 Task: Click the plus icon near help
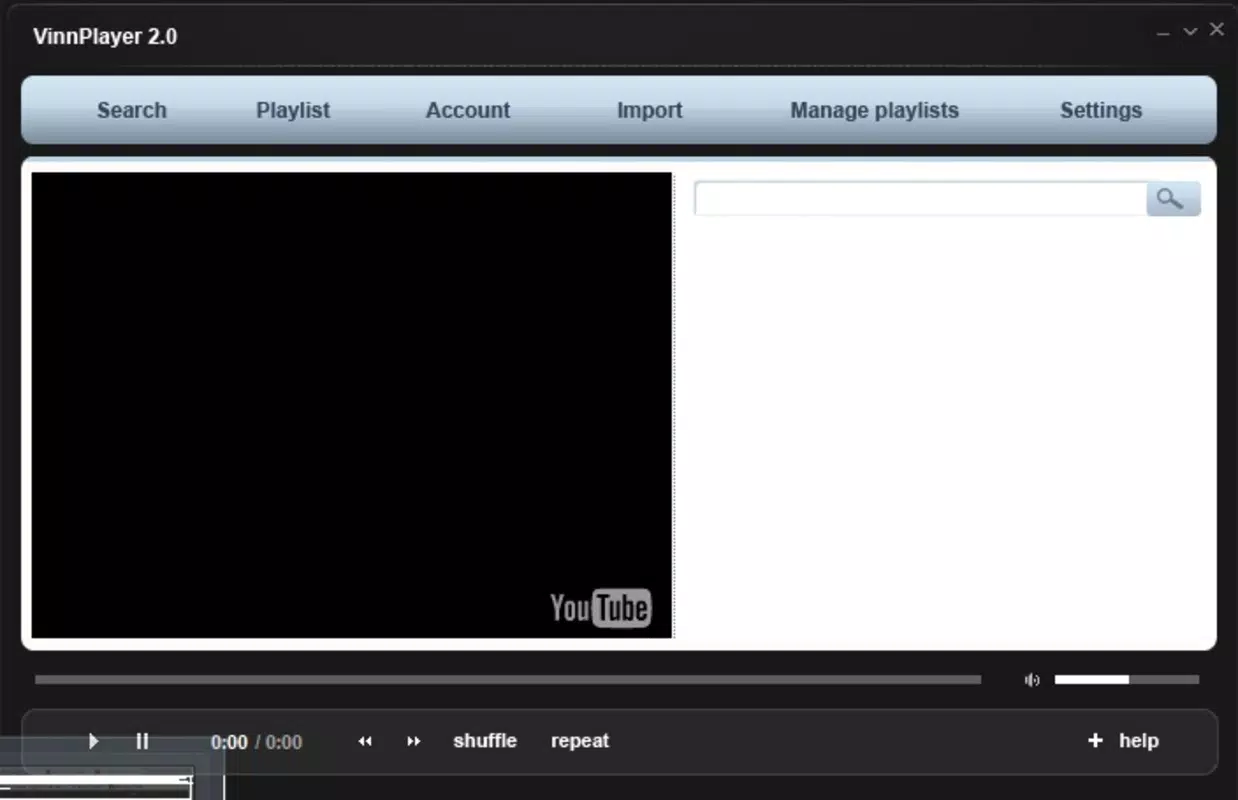[1095, 740]
